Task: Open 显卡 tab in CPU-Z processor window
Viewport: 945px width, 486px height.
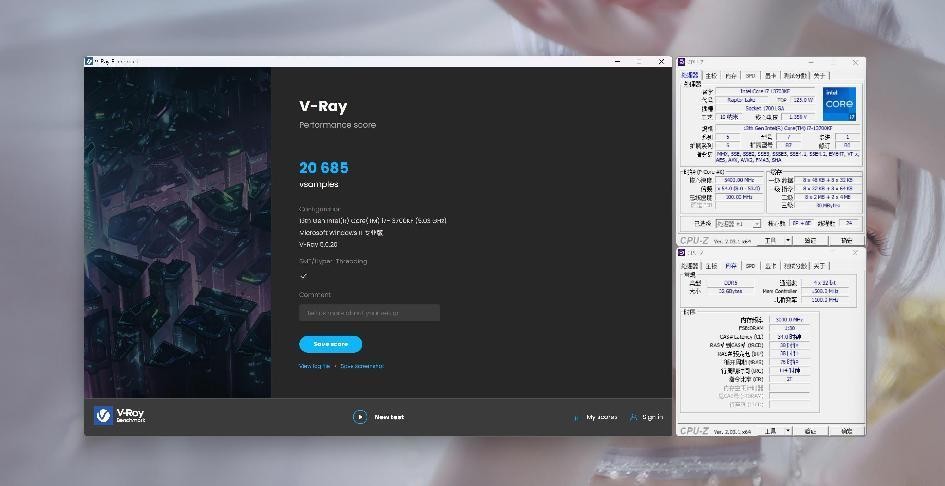Action: pyautogui.click(x=770, y=75)
